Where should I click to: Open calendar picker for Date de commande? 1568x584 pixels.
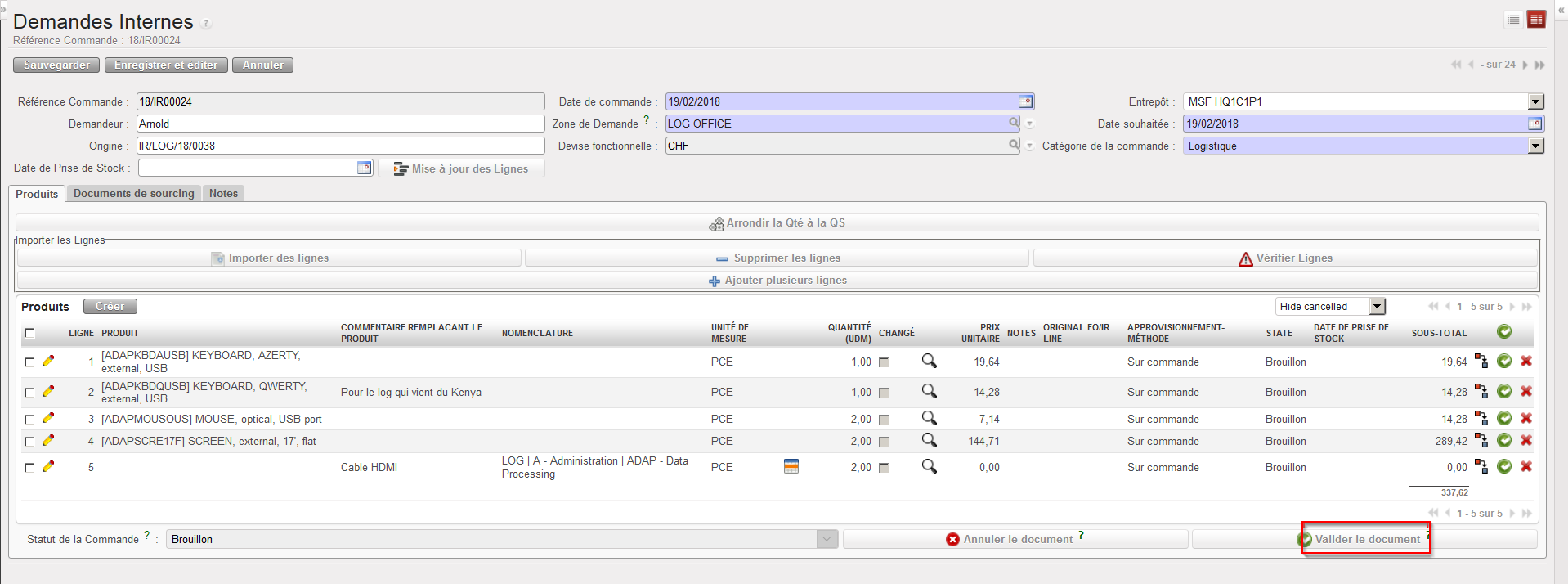(1025, 101)
